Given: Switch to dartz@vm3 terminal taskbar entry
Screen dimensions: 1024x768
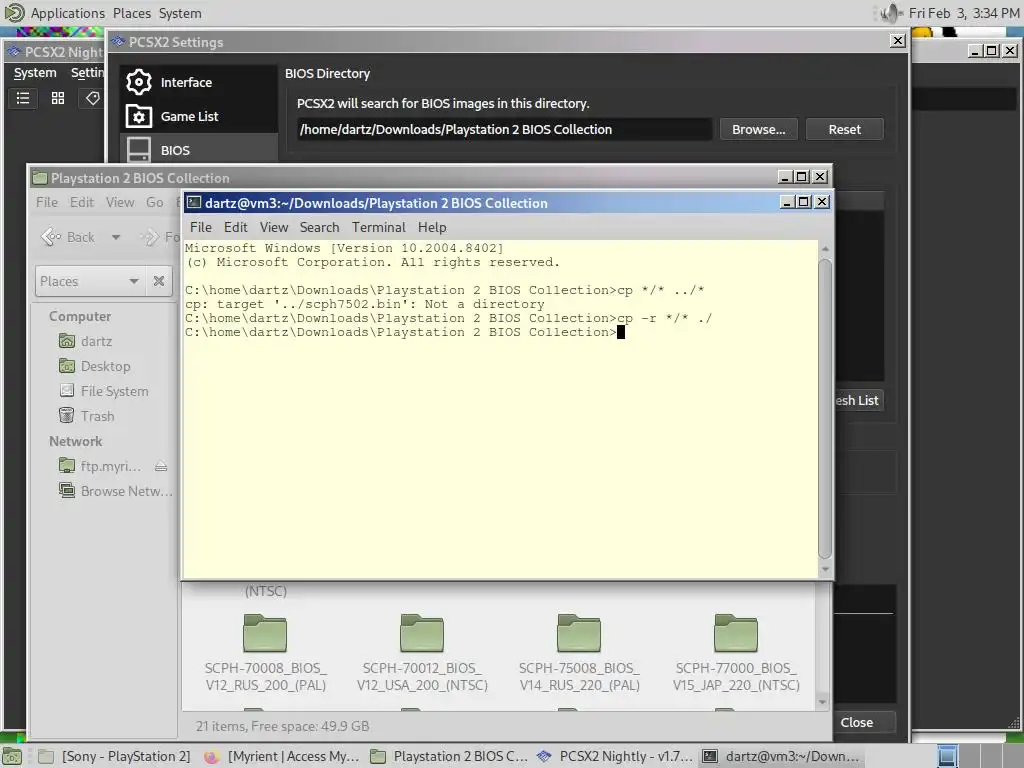Looking at the screenshot, I should click(x=781, y=756).
